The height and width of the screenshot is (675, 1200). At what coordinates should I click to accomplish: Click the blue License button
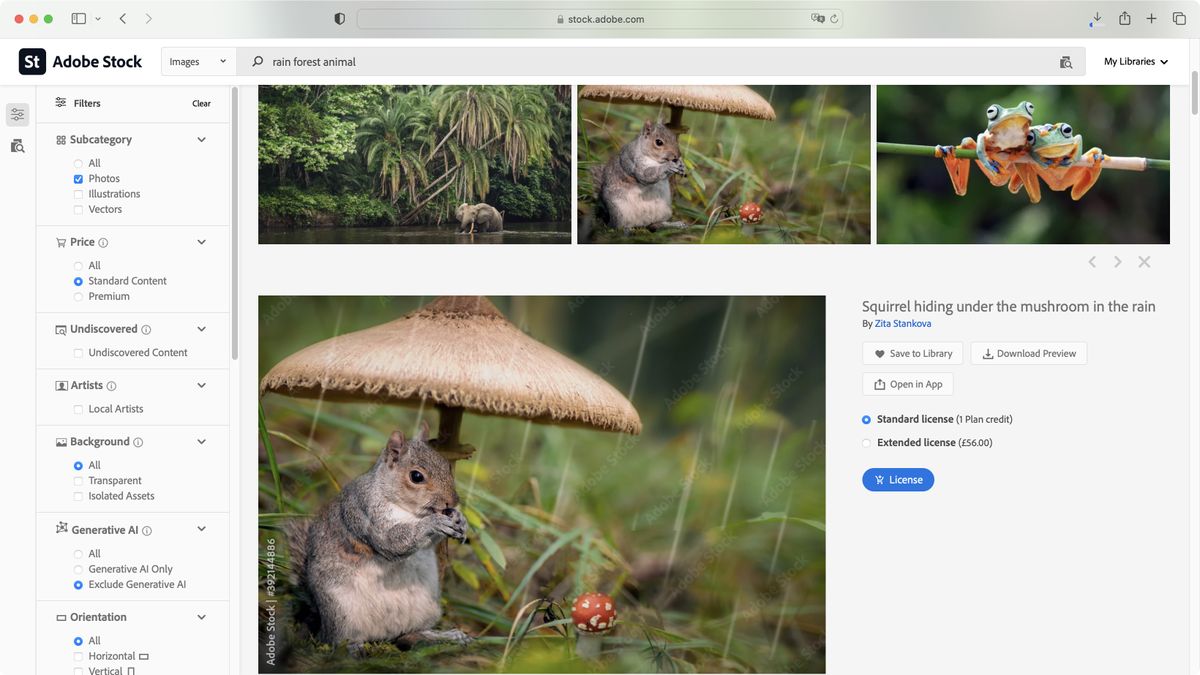tap(898, 479)
